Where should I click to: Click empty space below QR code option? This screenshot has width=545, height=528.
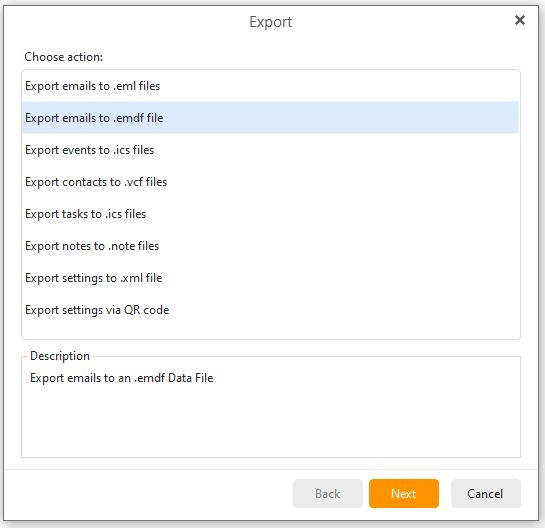click(x=270, y=332)
